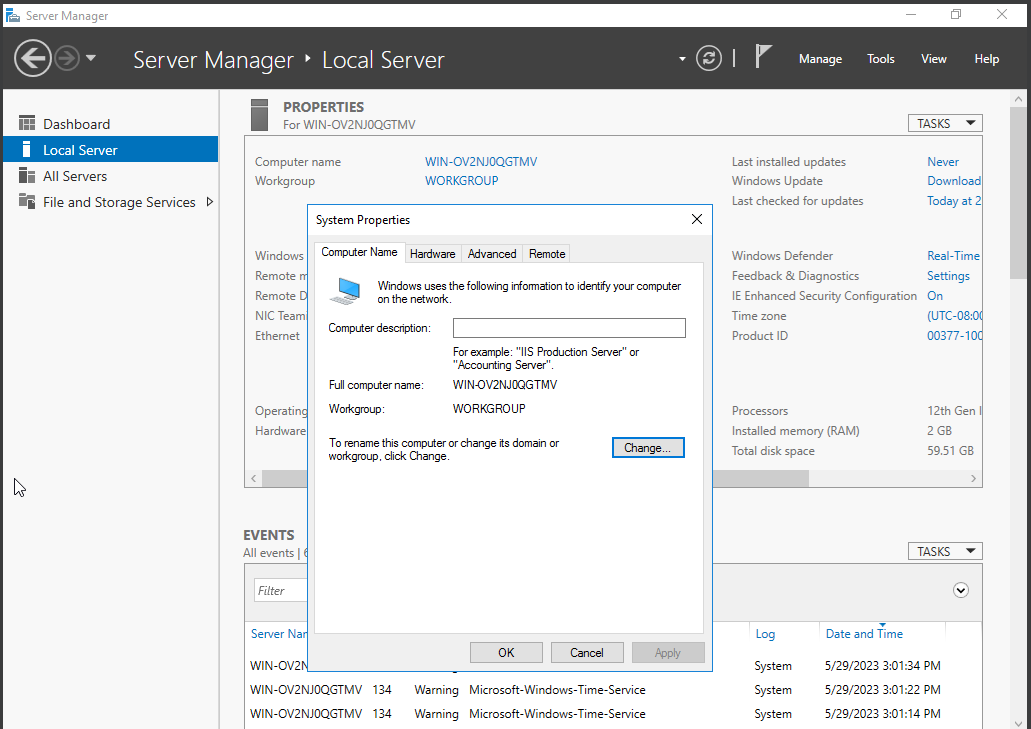Open the Events TASKS dropdown
1031x729 pixels.
(945, 552)
